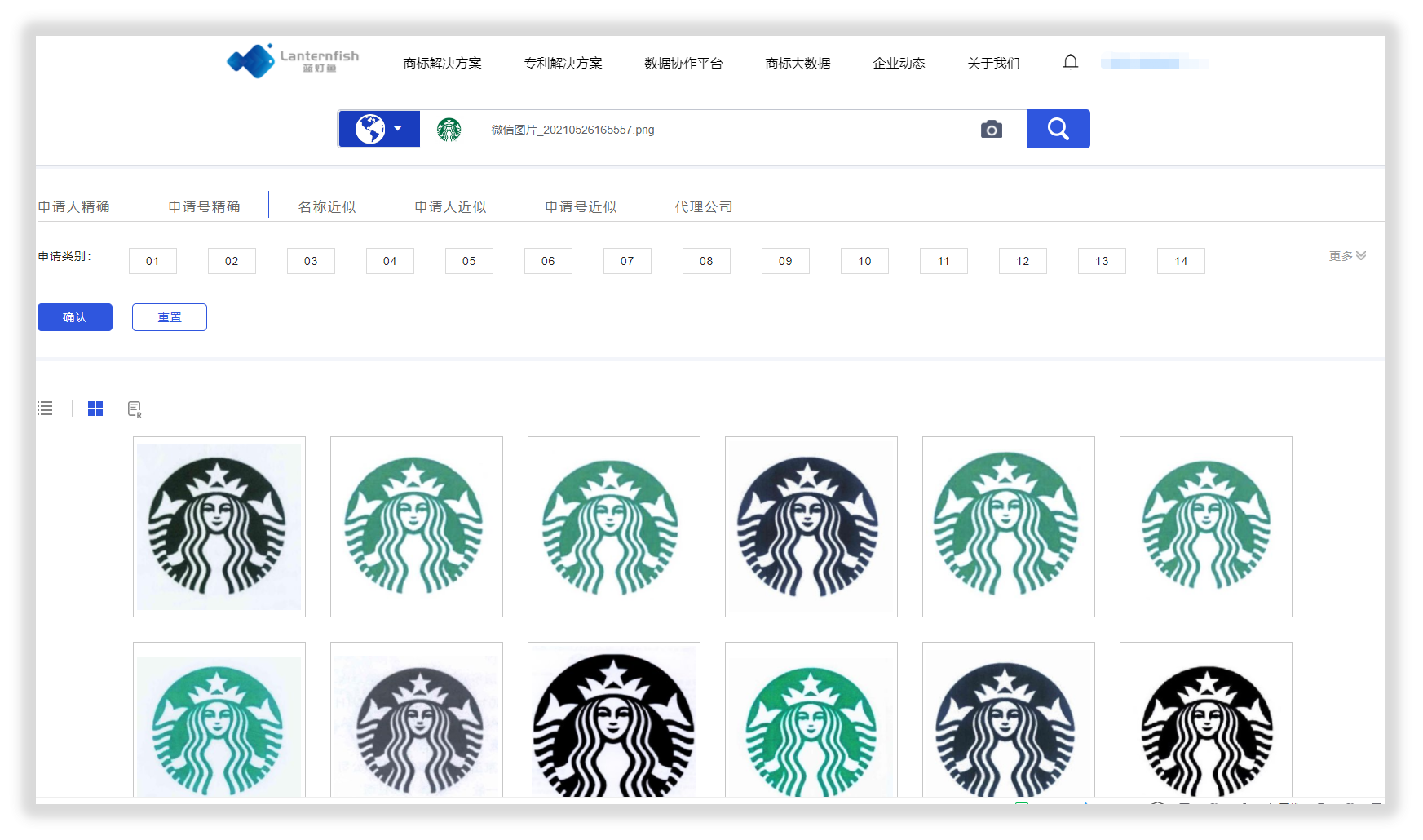Open fifth result in first row
This screenshot has width=1423, height=840.
click(x=1009, y=527)
